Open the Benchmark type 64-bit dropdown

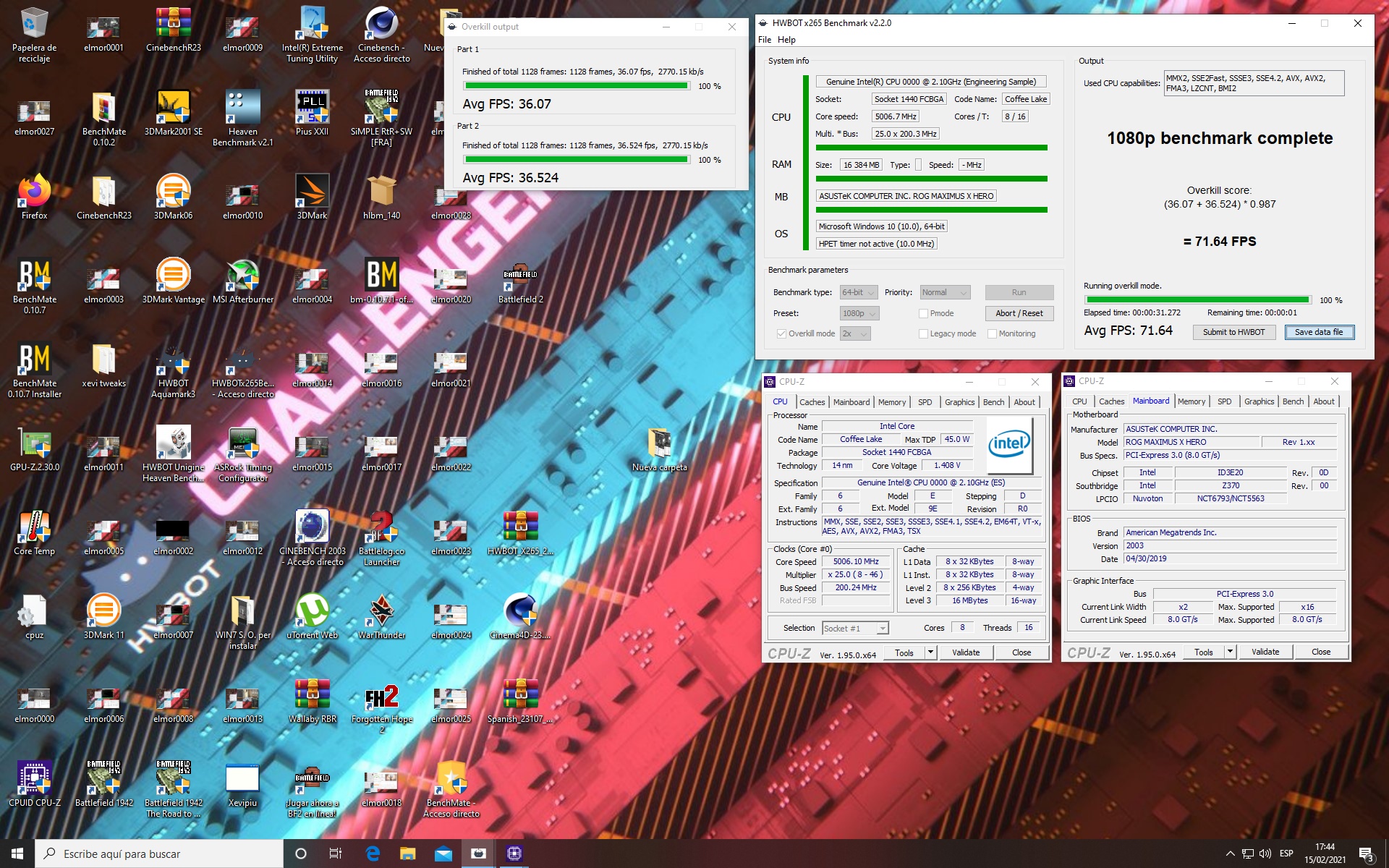coord(859,292)
